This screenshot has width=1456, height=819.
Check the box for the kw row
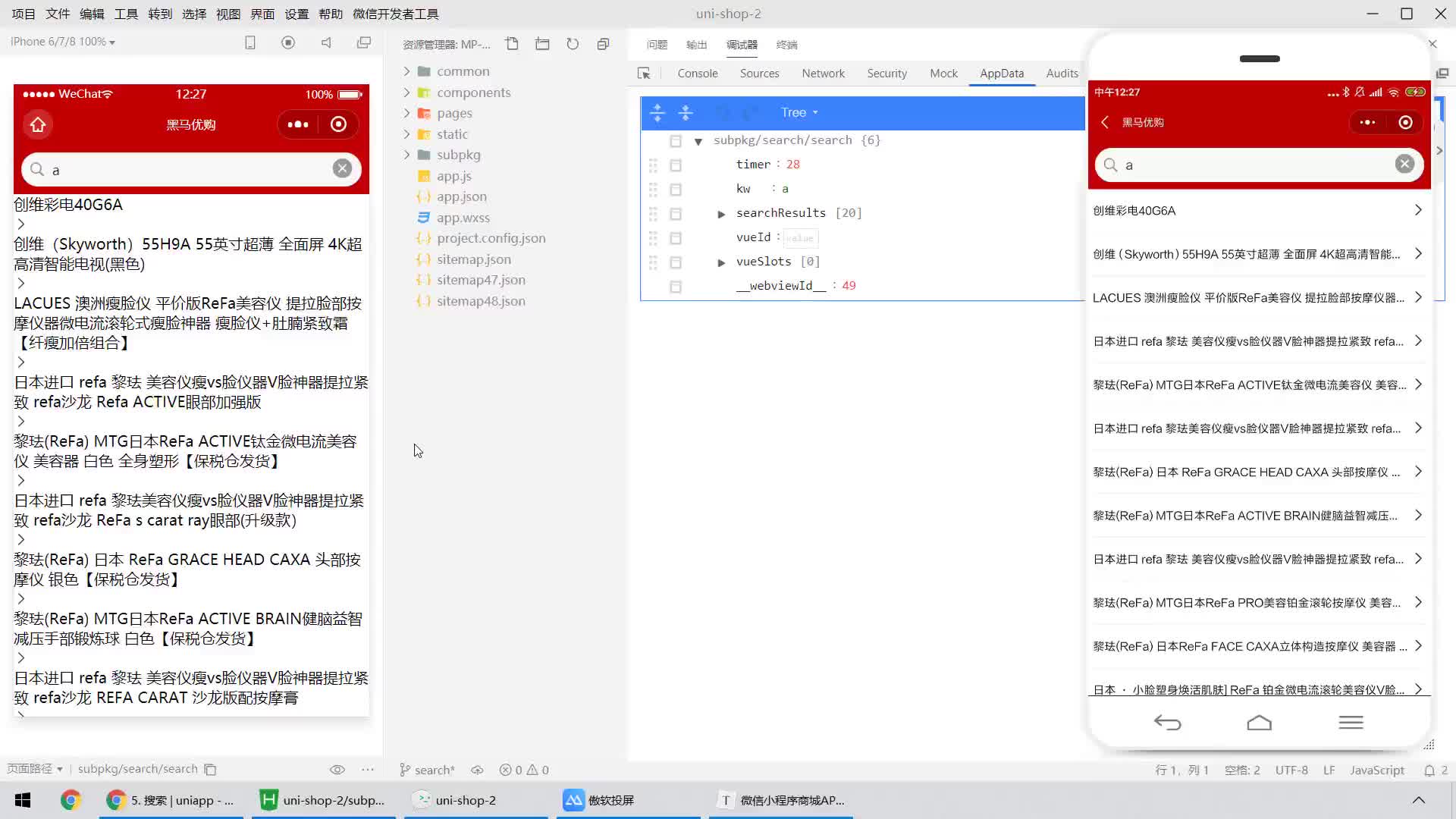coord(676,190)
